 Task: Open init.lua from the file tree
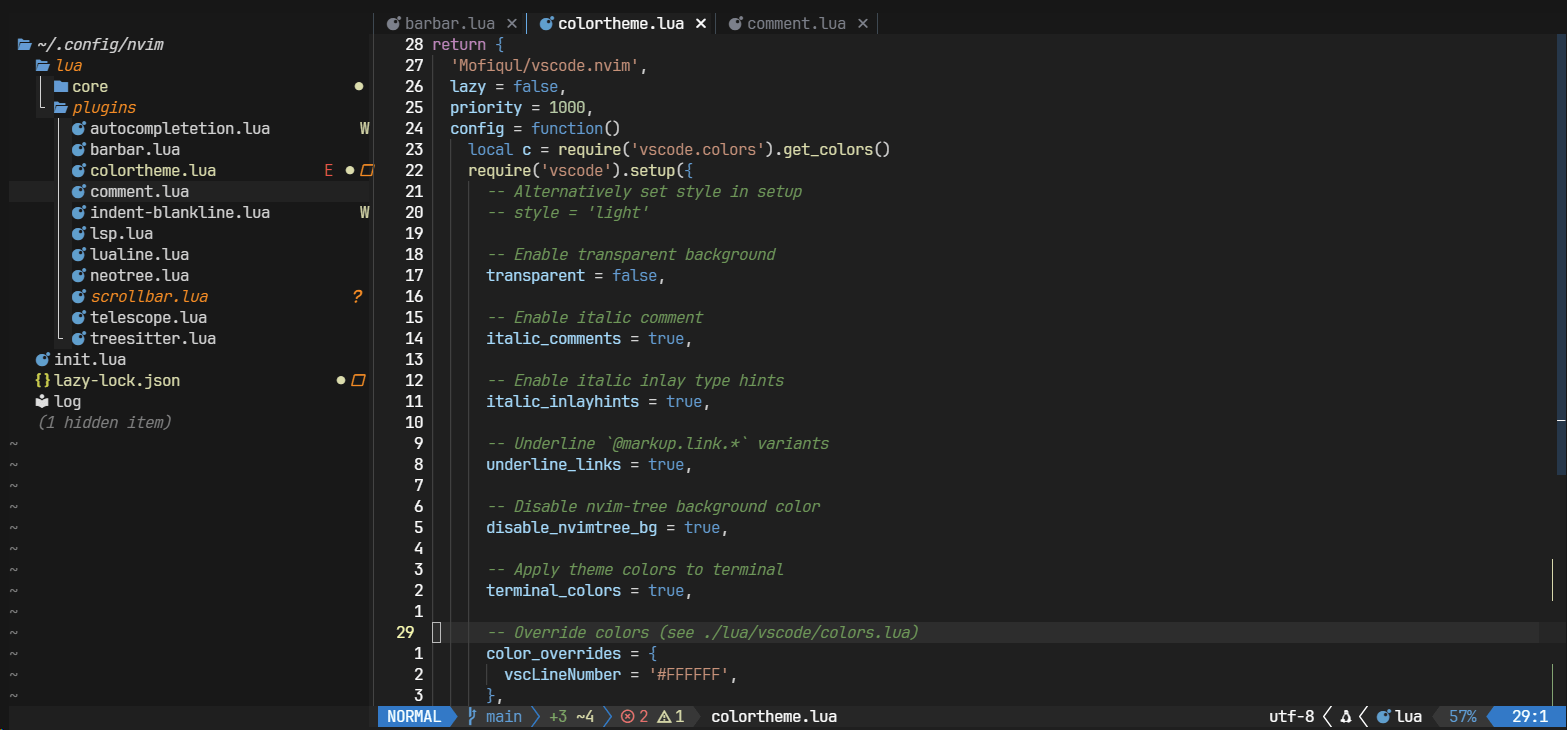[89, 360]
